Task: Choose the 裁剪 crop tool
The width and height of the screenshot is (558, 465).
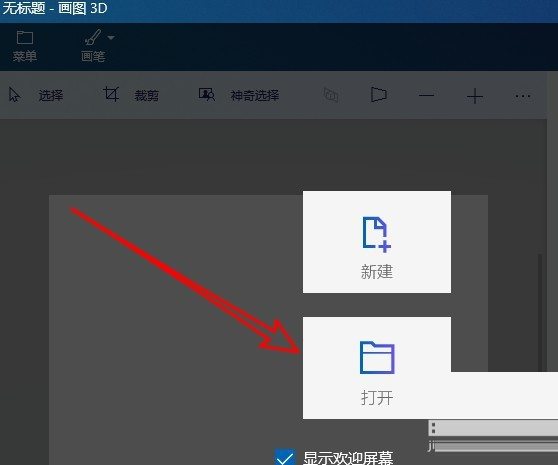Action: [x=131, y=95]
